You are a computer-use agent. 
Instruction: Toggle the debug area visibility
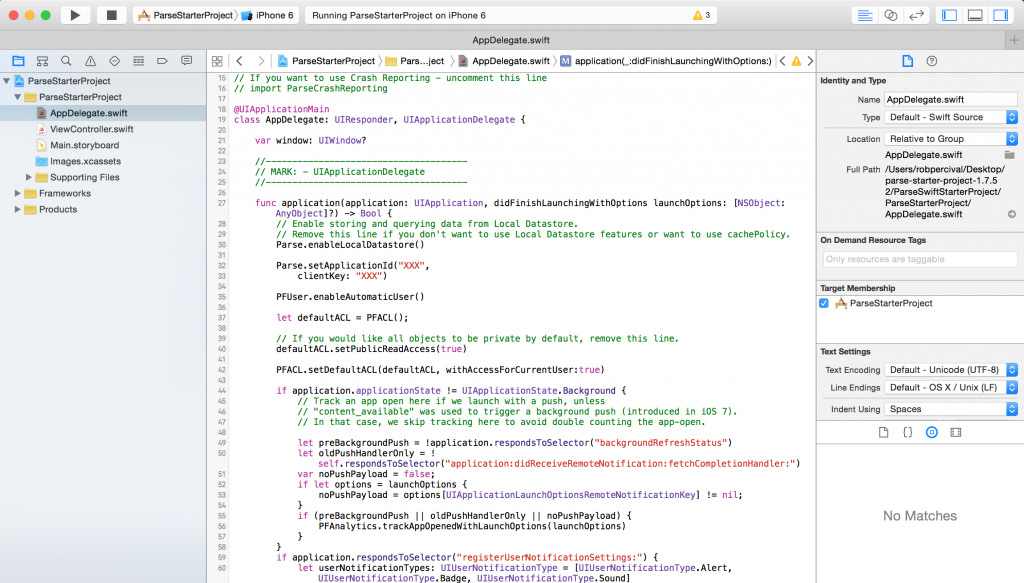(x=975, y=14)
